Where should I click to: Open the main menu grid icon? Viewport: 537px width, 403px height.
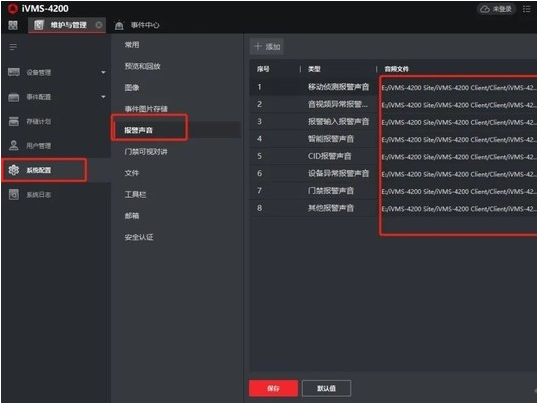point(13,25)
